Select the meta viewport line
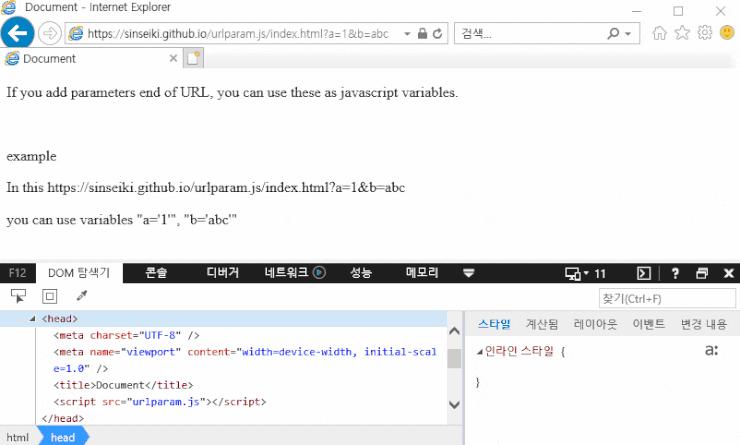 [x=244, y=360]
